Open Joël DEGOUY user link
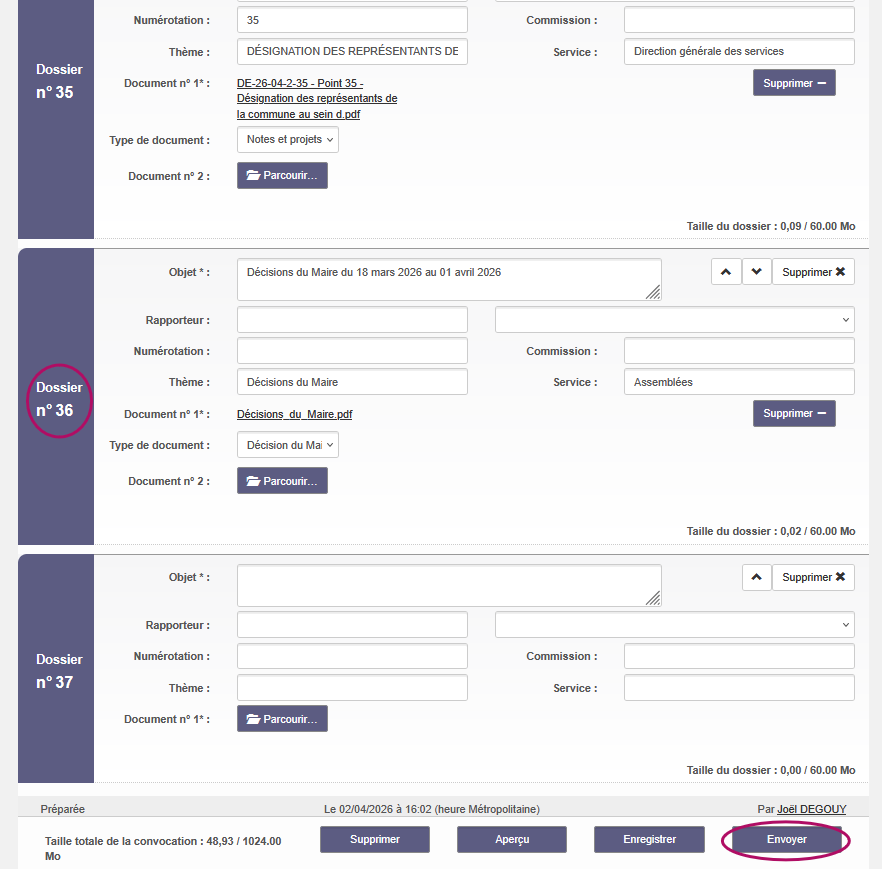 pos(812,809)
